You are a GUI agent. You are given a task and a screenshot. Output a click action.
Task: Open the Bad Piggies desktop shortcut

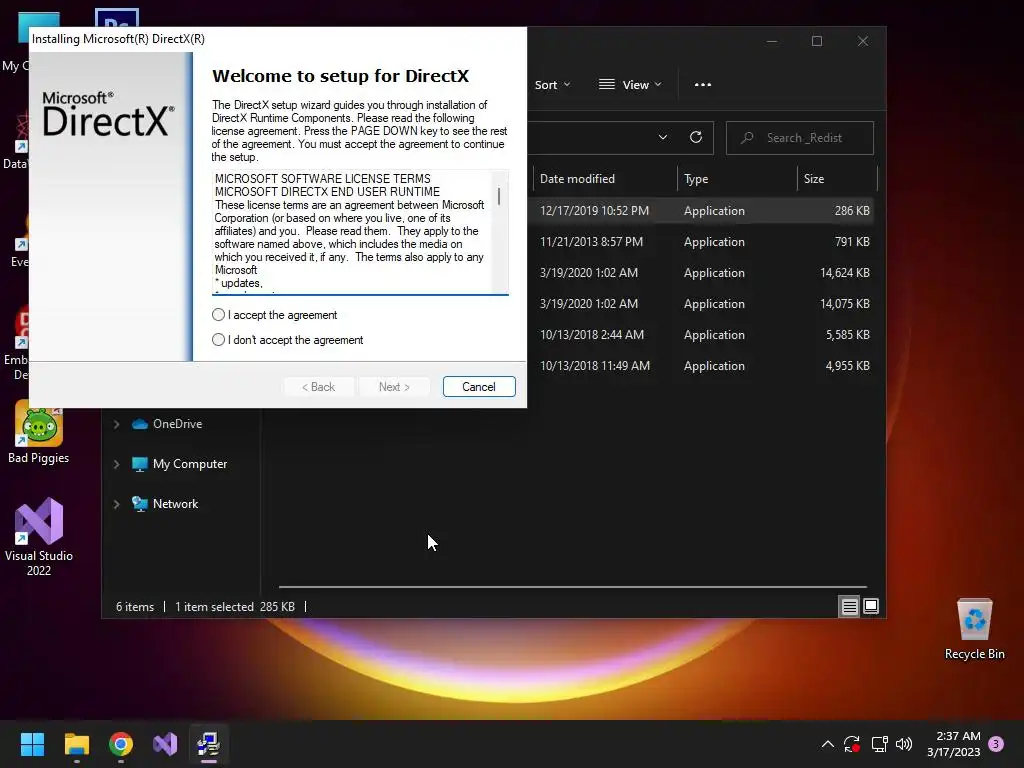(x=39, y=433)
